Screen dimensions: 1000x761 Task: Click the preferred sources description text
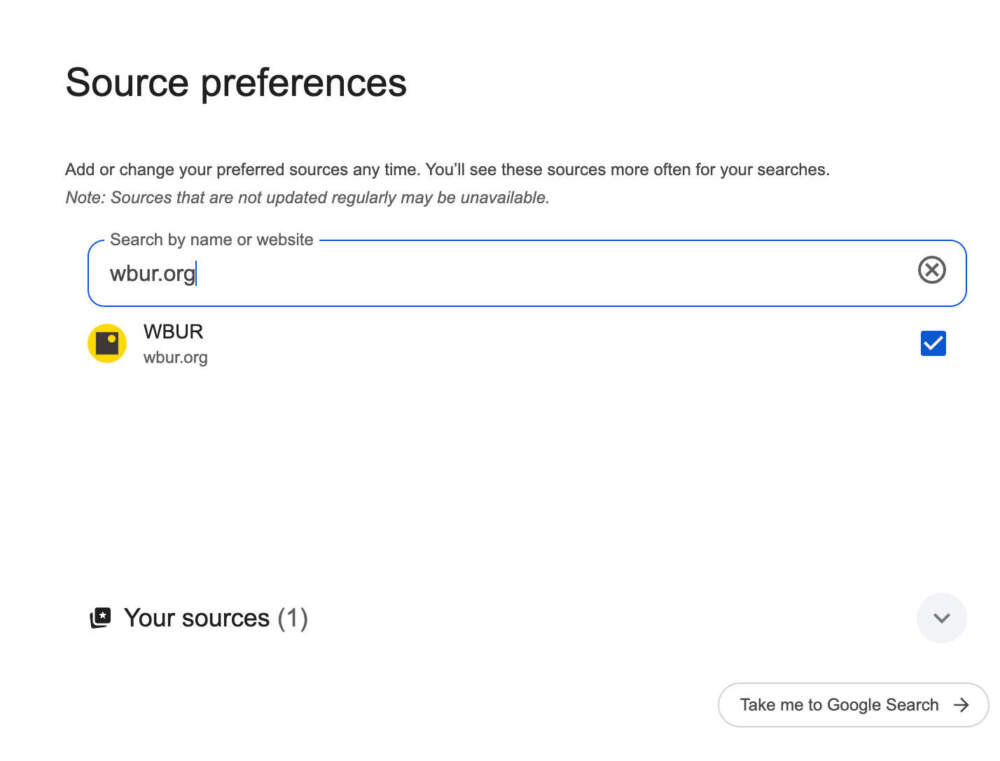click(447, 170)
